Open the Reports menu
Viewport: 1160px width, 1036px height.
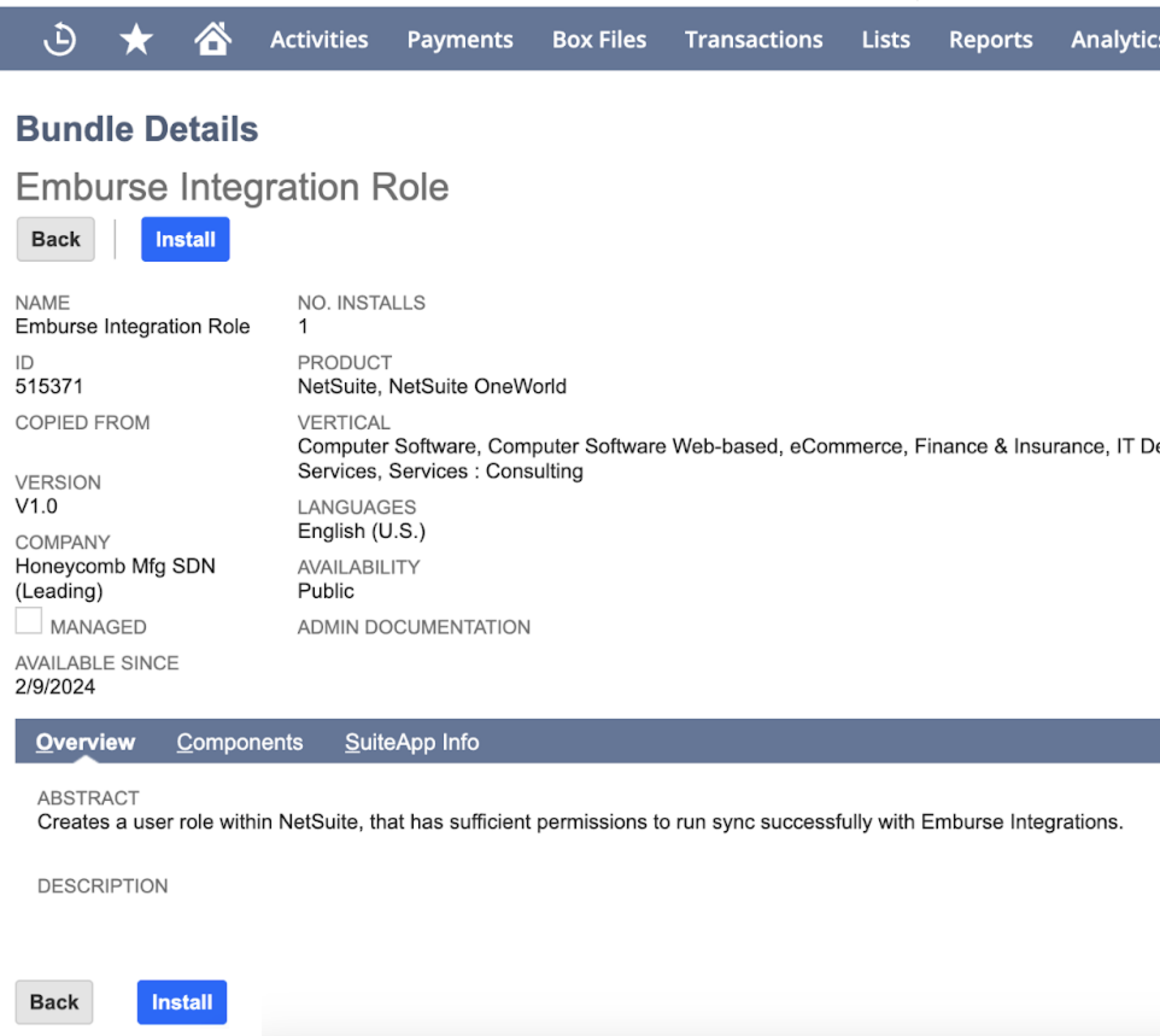(991, 39)
